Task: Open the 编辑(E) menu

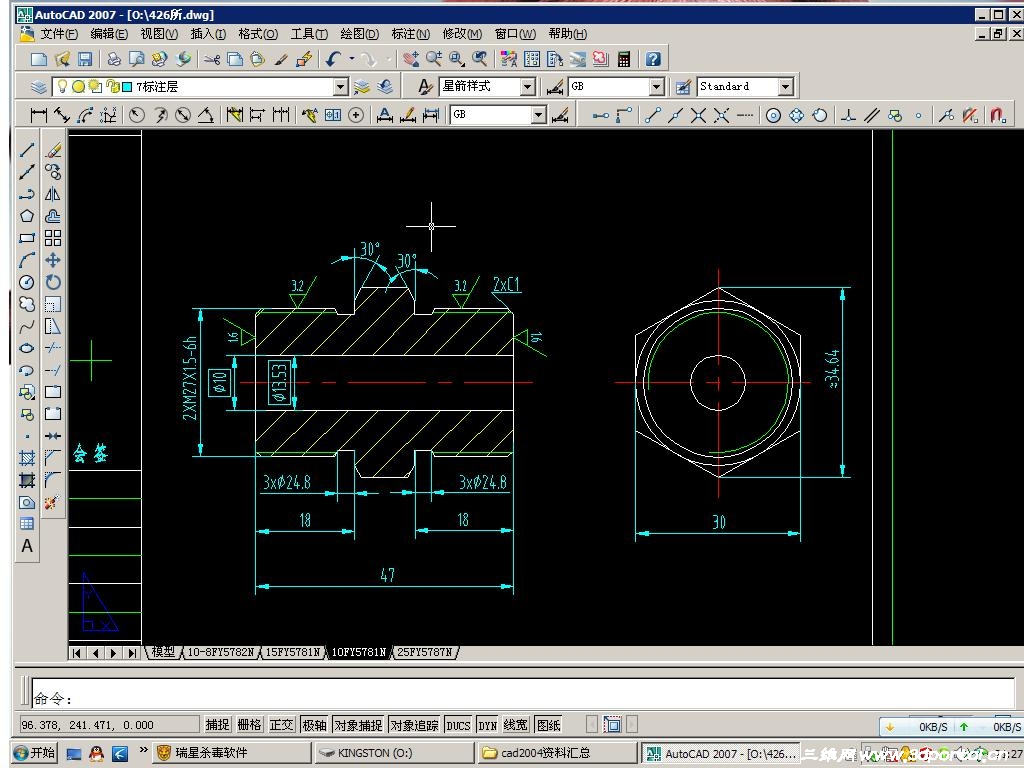Action: pyautogui.click(x=108, y=34)
